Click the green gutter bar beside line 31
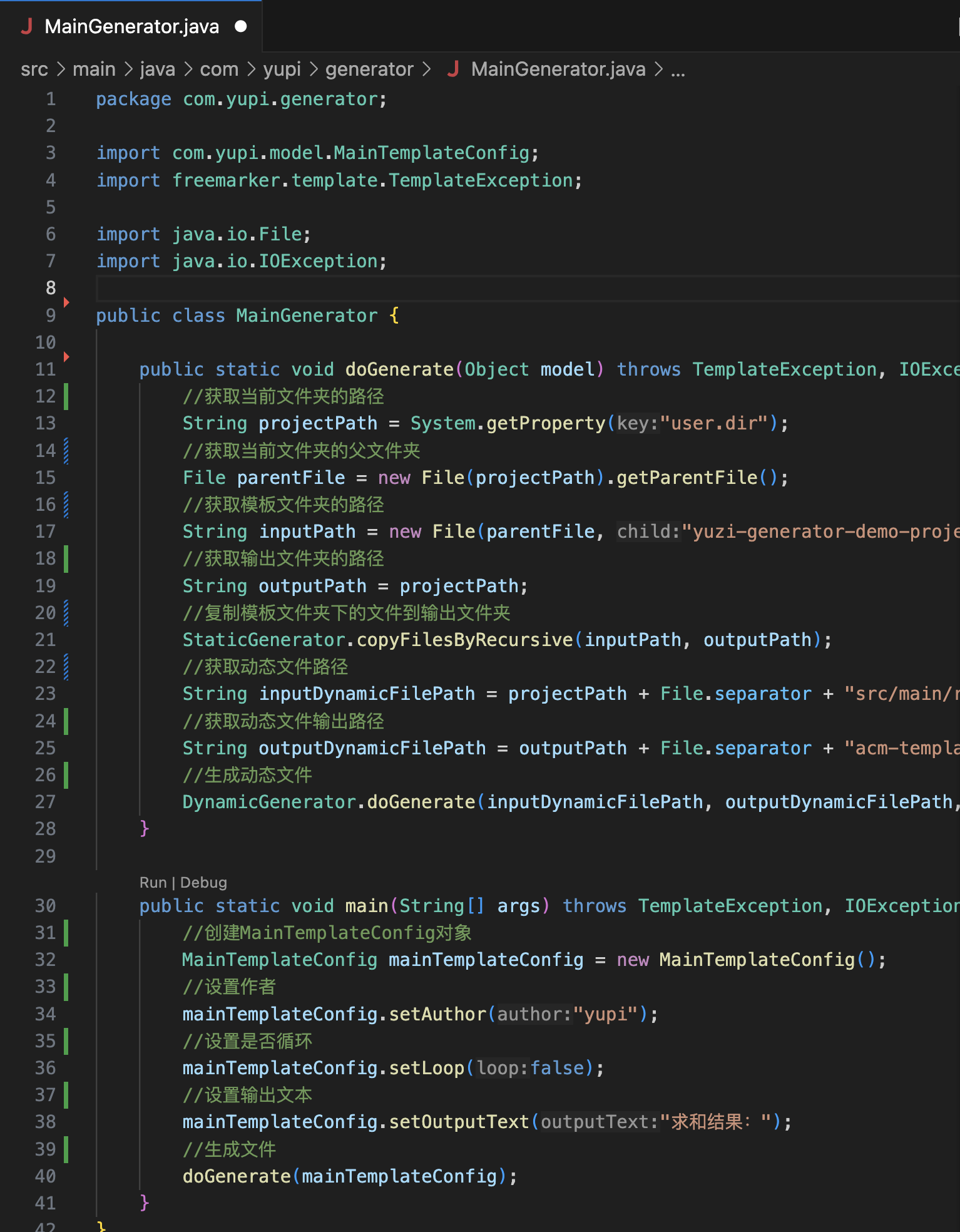 (x=66, y=933)
